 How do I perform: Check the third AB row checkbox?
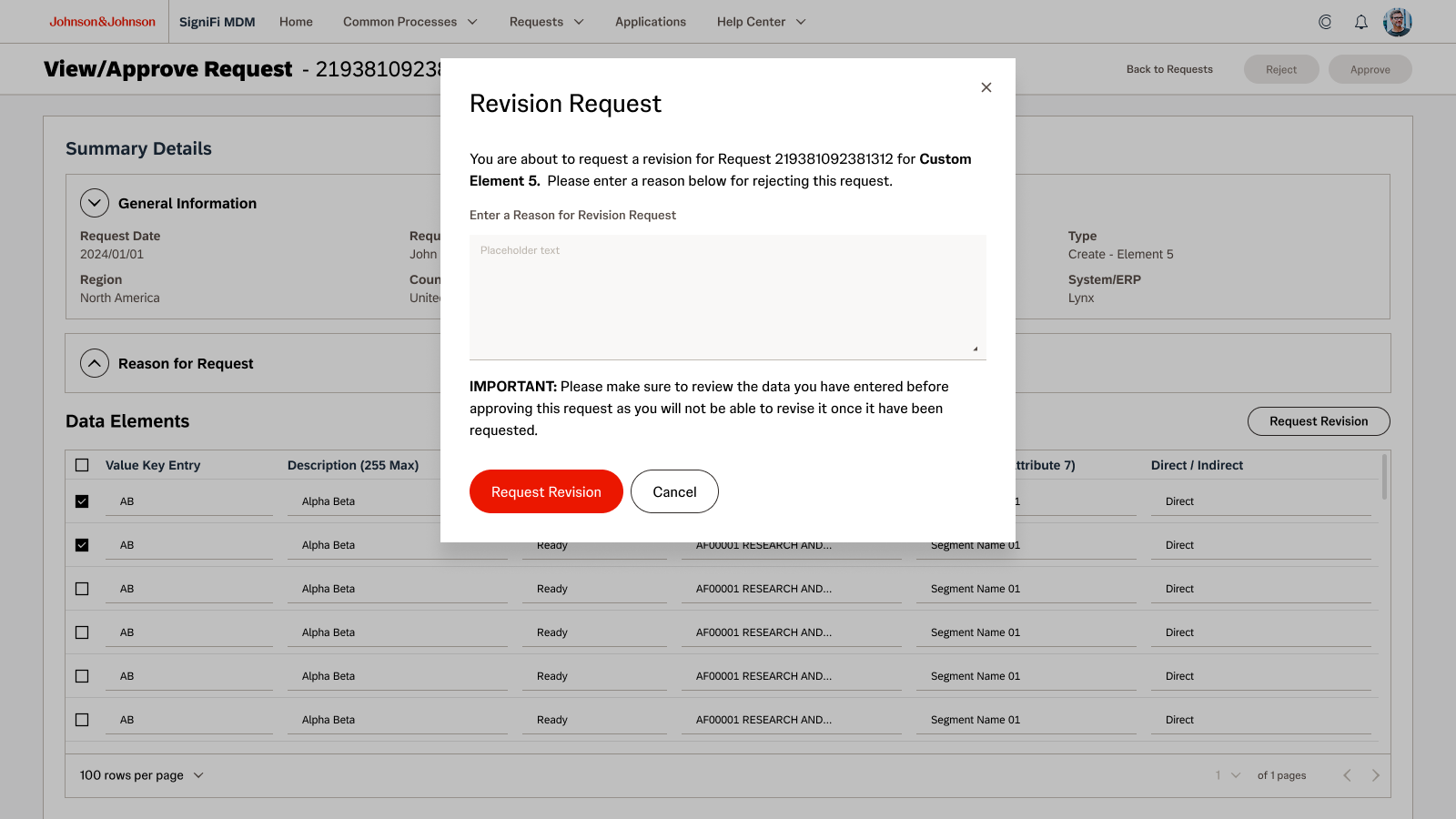click(82, 589)
